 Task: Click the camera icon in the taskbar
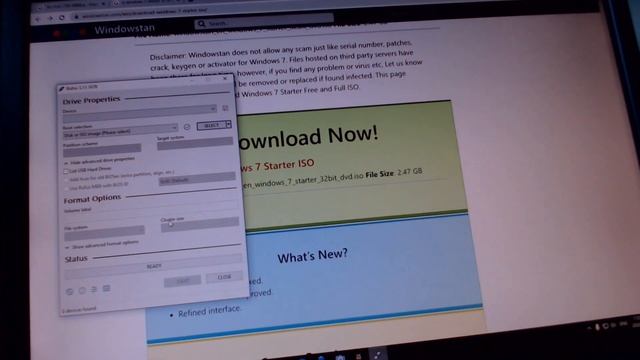[340, 357]
